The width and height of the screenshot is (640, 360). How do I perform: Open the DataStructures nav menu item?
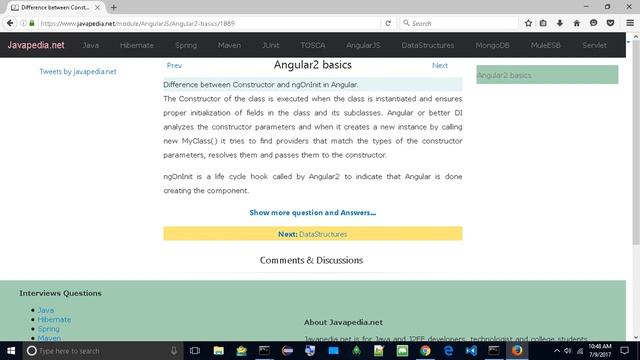(428, 45)
